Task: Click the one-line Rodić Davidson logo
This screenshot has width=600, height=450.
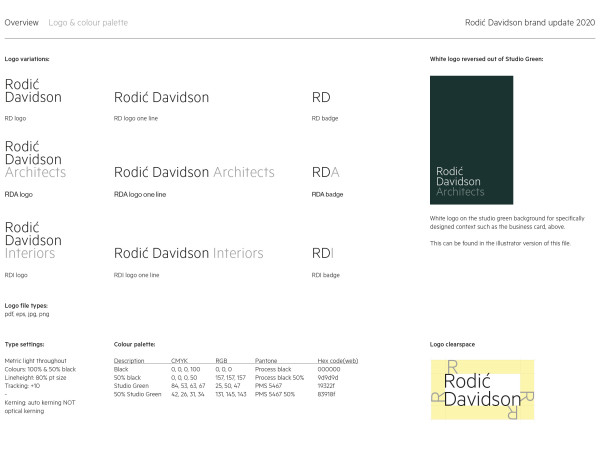Action: pyautogui.click(x=161, y=98)
